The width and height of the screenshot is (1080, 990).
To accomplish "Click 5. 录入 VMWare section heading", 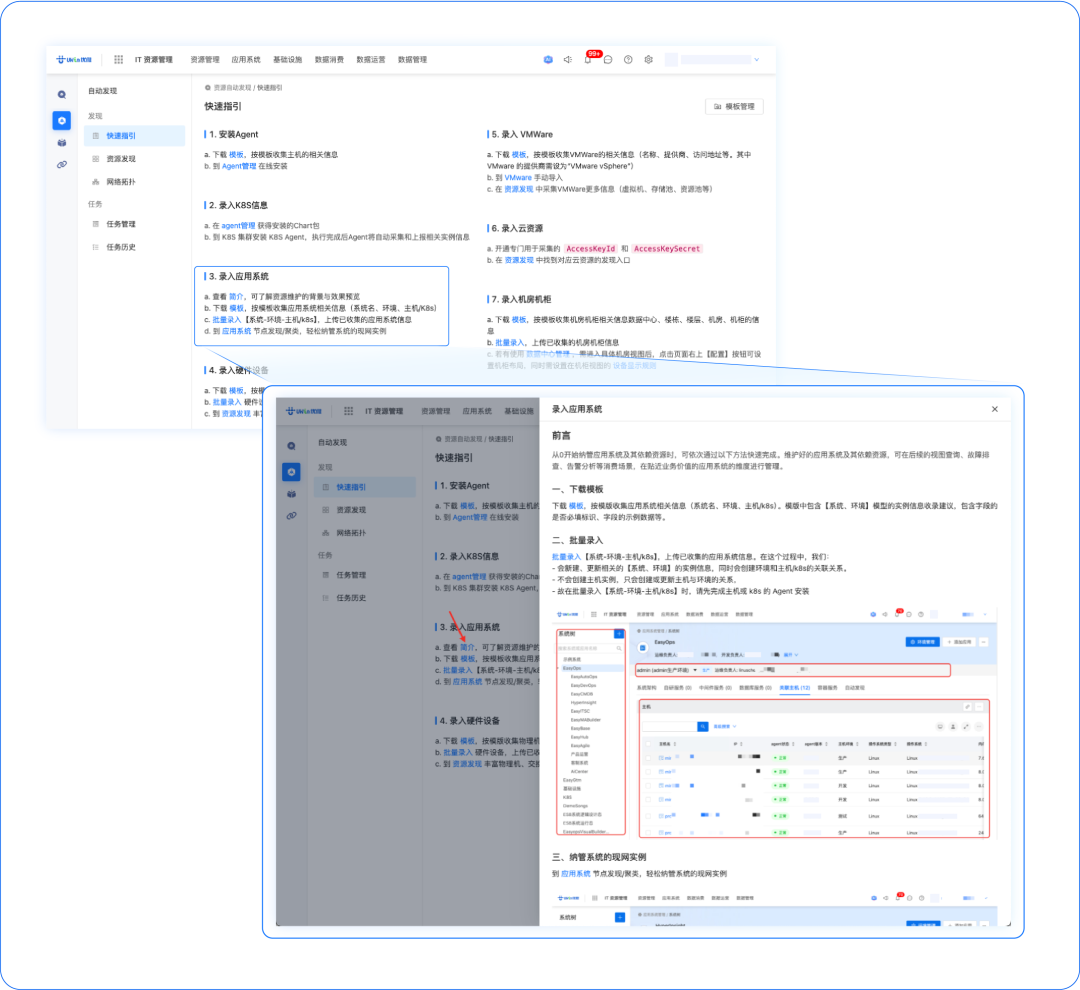I will (521, 135).
